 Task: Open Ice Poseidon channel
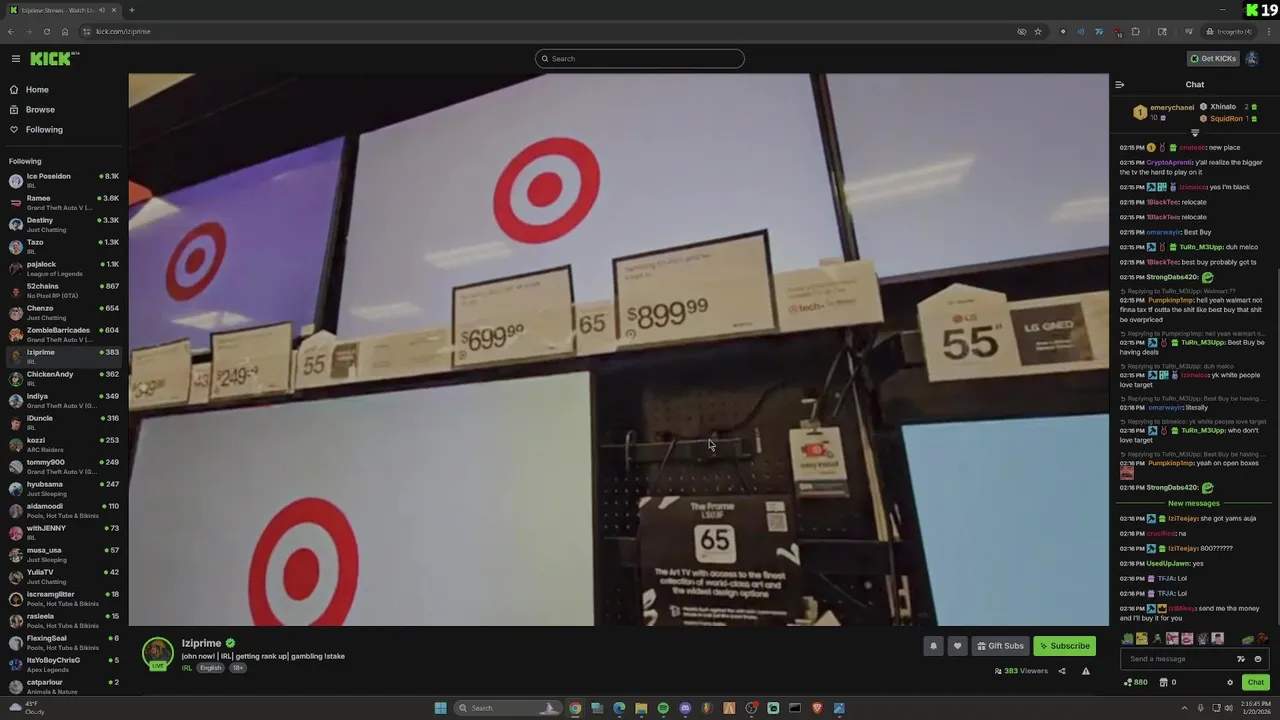tap(64, 181)
